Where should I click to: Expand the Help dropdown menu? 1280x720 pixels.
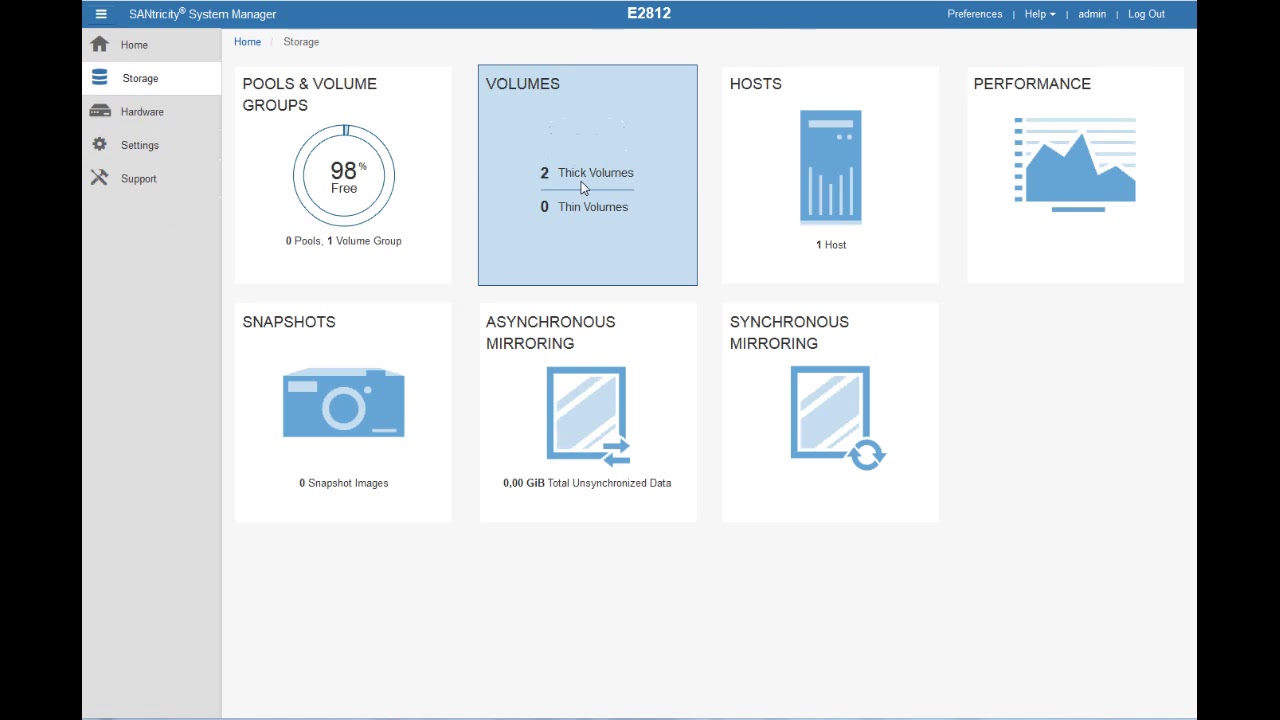tap(1040, 14)
